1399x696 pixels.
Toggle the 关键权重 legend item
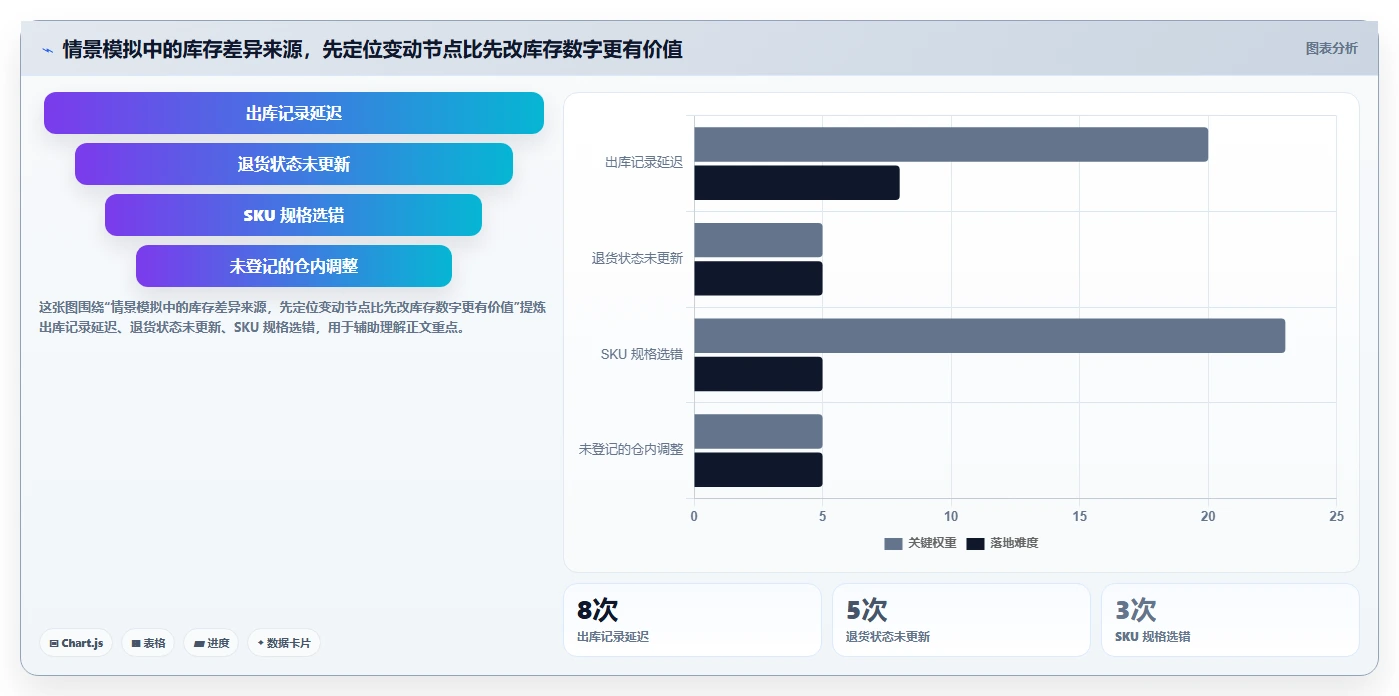pyautogui.click(x=920, y=543)
